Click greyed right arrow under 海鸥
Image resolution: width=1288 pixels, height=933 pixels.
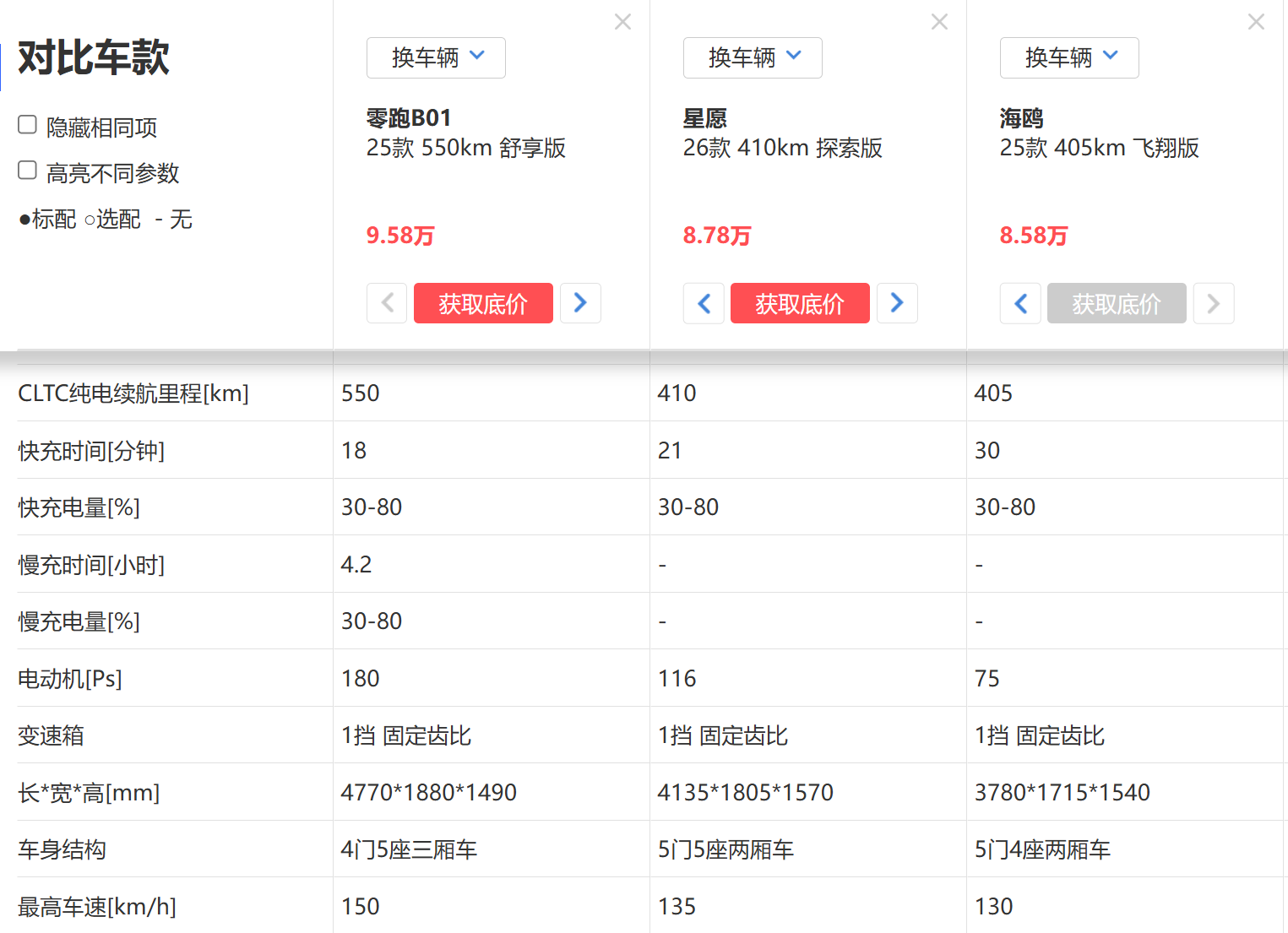coord(1214,303)
